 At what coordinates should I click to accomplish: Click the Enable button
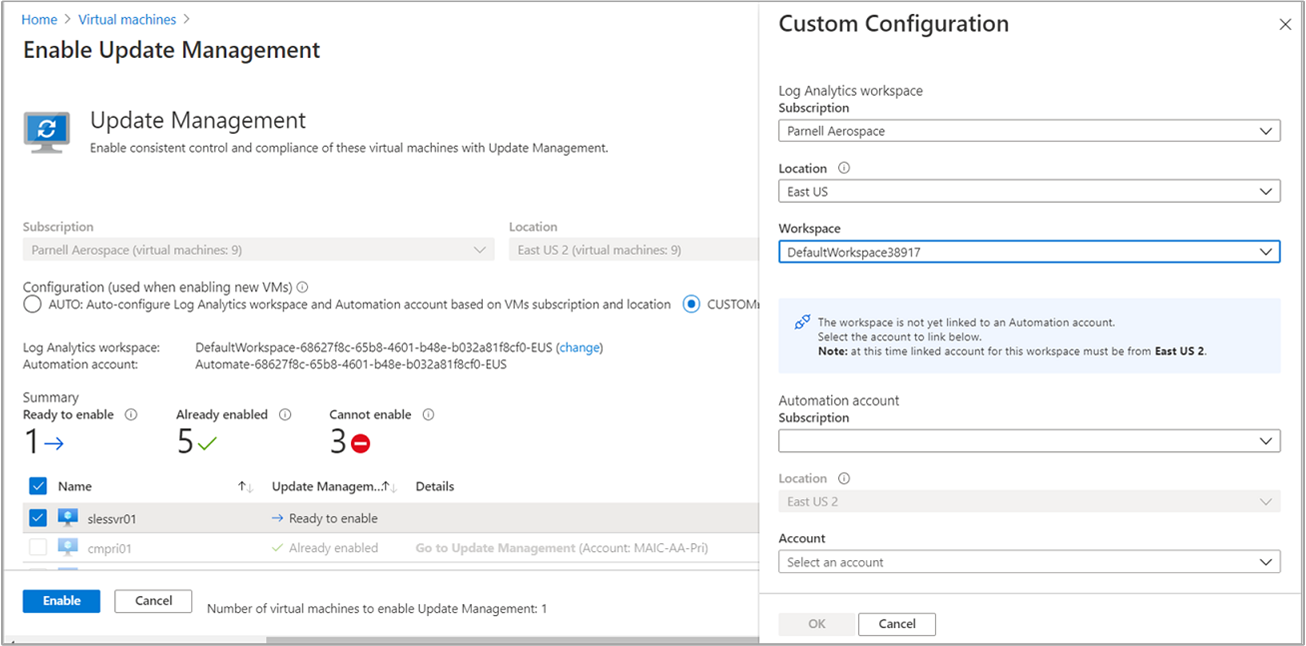pyautogui.click(x=60, y=600)
